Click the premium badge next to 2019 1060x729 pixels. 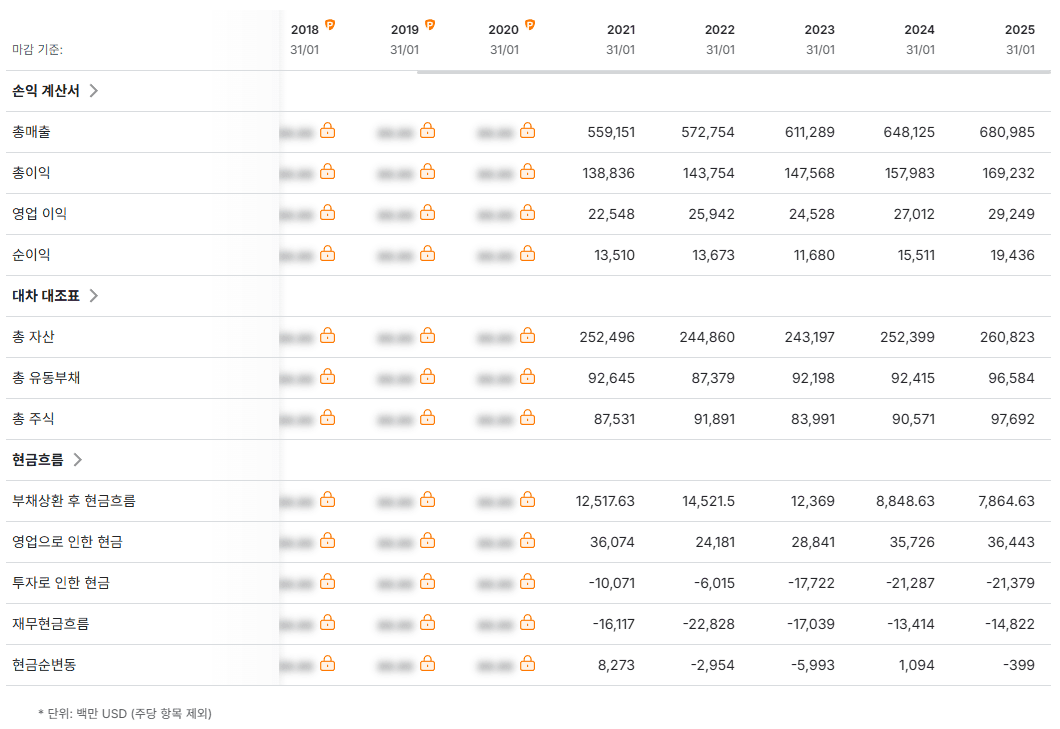[430, 25]
